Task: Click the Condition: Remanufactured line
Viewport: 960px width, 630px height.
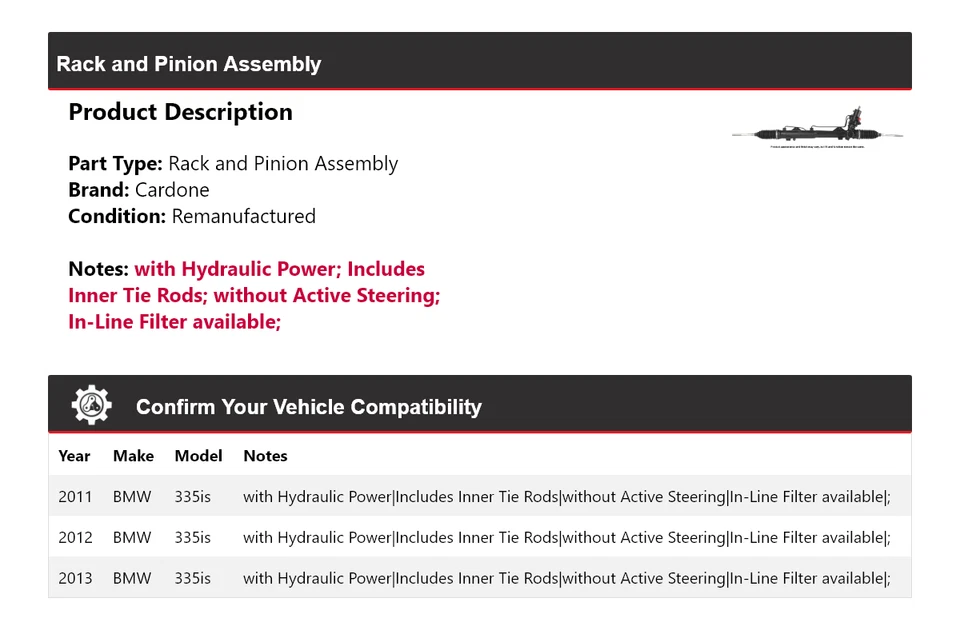Action: coord(192,216)
